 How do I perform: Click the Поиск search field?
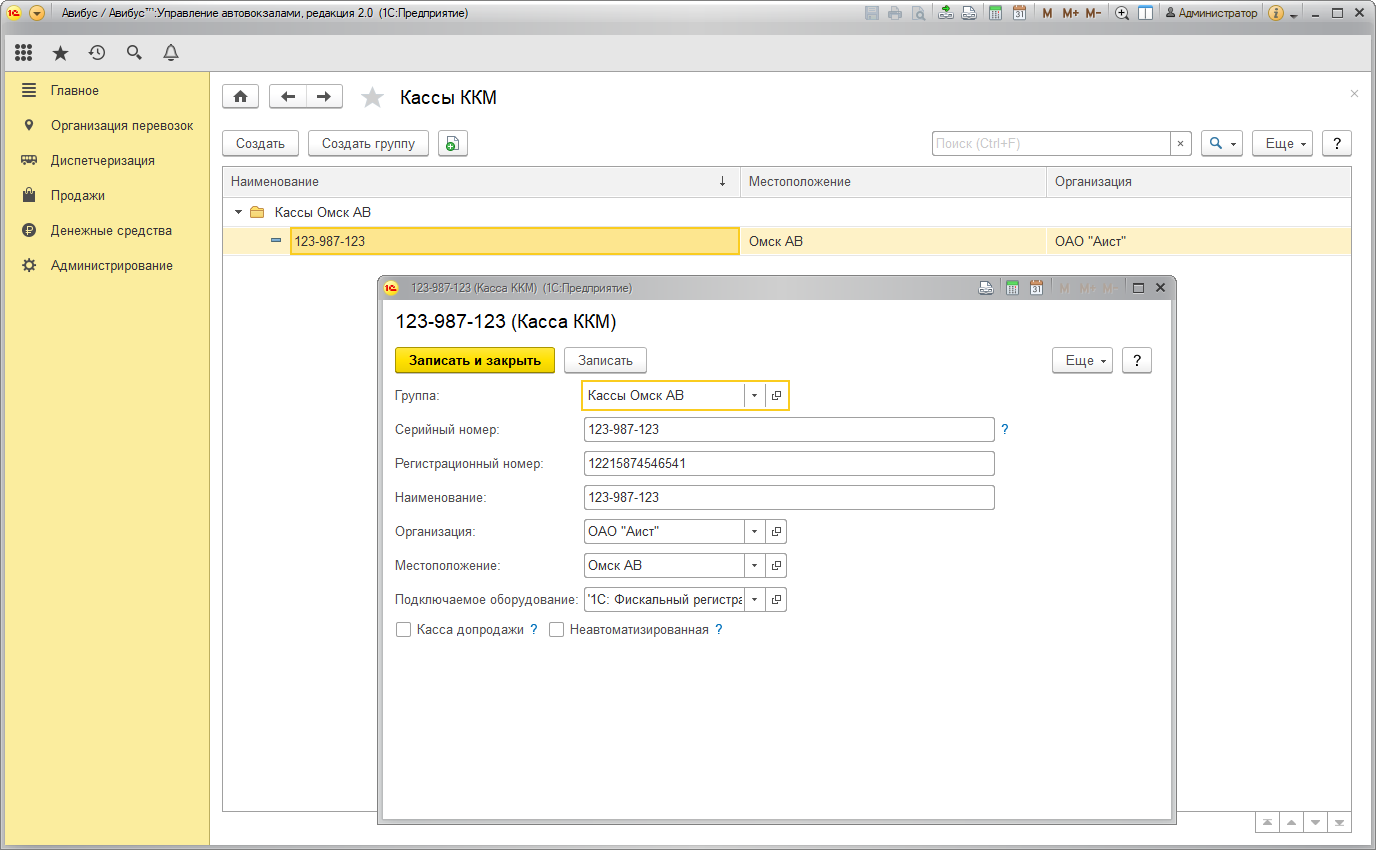pyautogui.click(x=1050, y=144)
